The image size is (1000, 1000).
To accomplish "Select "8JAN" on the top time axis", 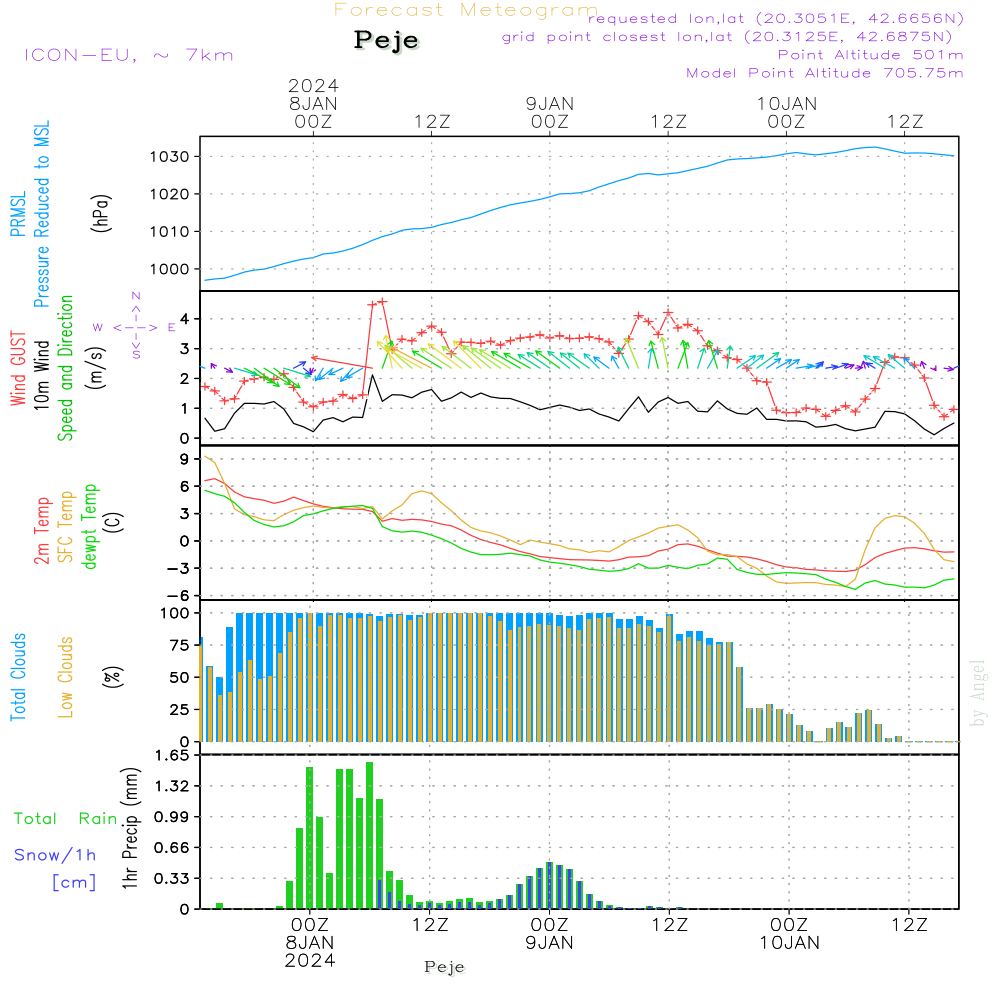I will click(313, 103).
